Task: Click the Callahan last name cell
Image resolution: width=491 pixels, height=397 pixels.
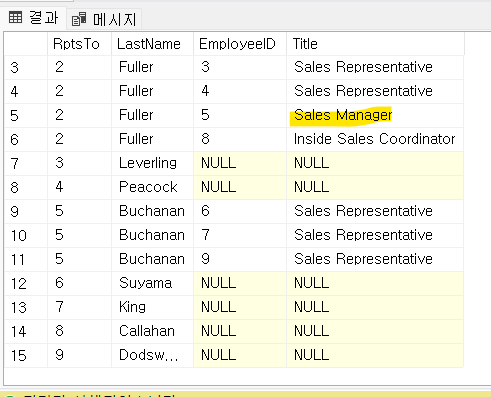Action: tap(153, 331)
